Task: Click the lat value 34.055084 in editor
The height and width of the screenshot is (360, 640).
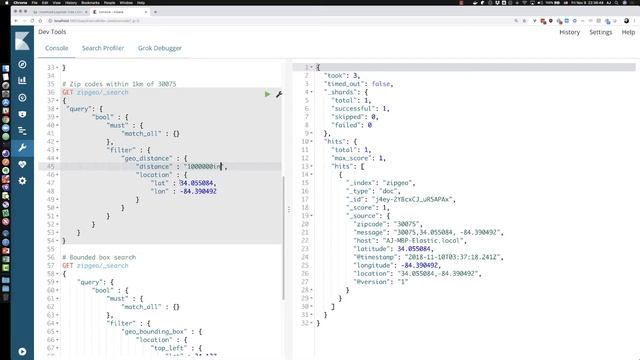Action: tap(198, 183)
